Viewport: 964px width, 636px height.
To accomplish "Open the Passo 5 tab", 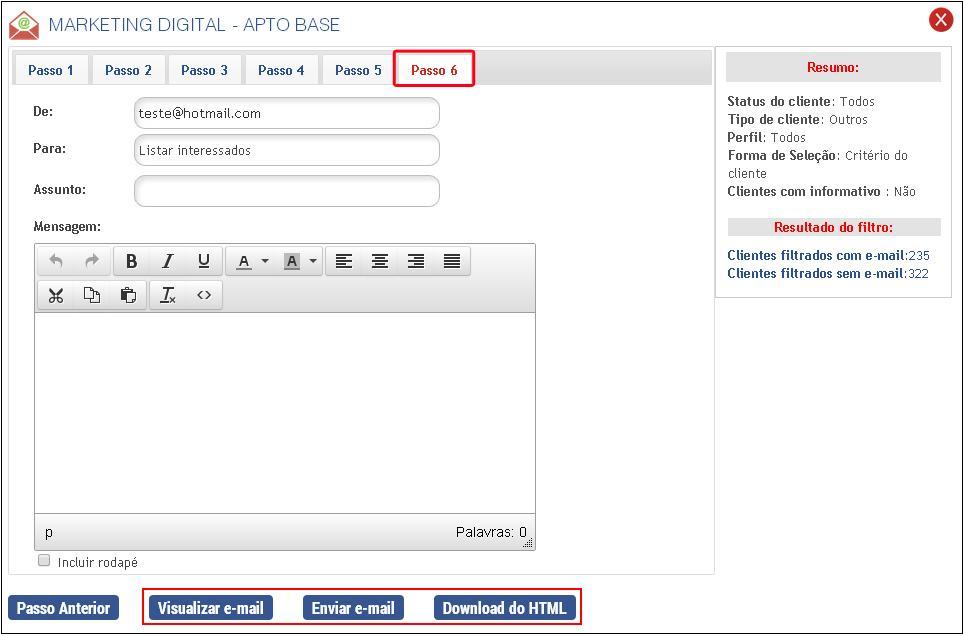I will coord(358,70).
